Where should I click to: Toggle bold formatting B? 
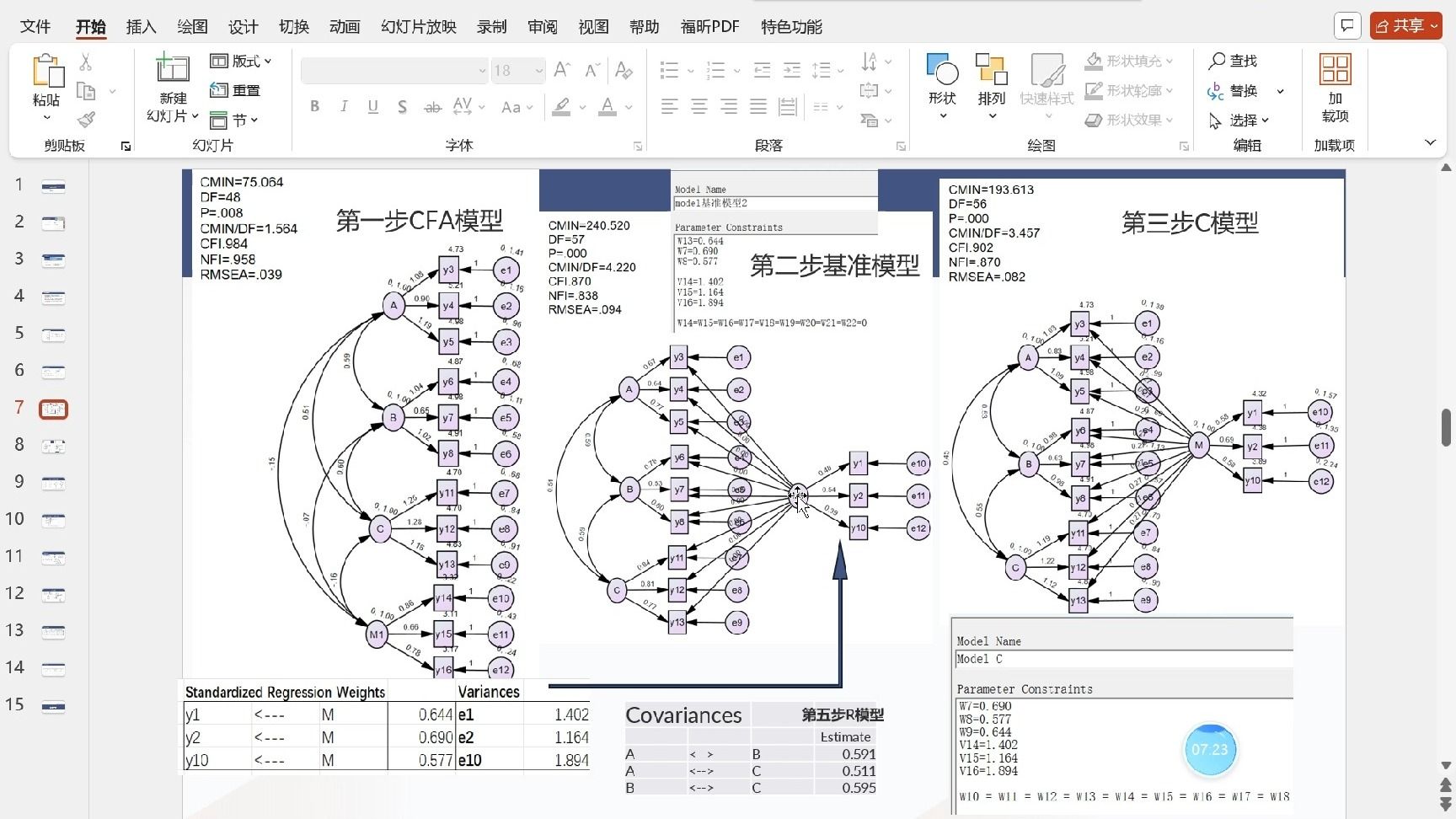pyautogui.click(x=314, y=106)
